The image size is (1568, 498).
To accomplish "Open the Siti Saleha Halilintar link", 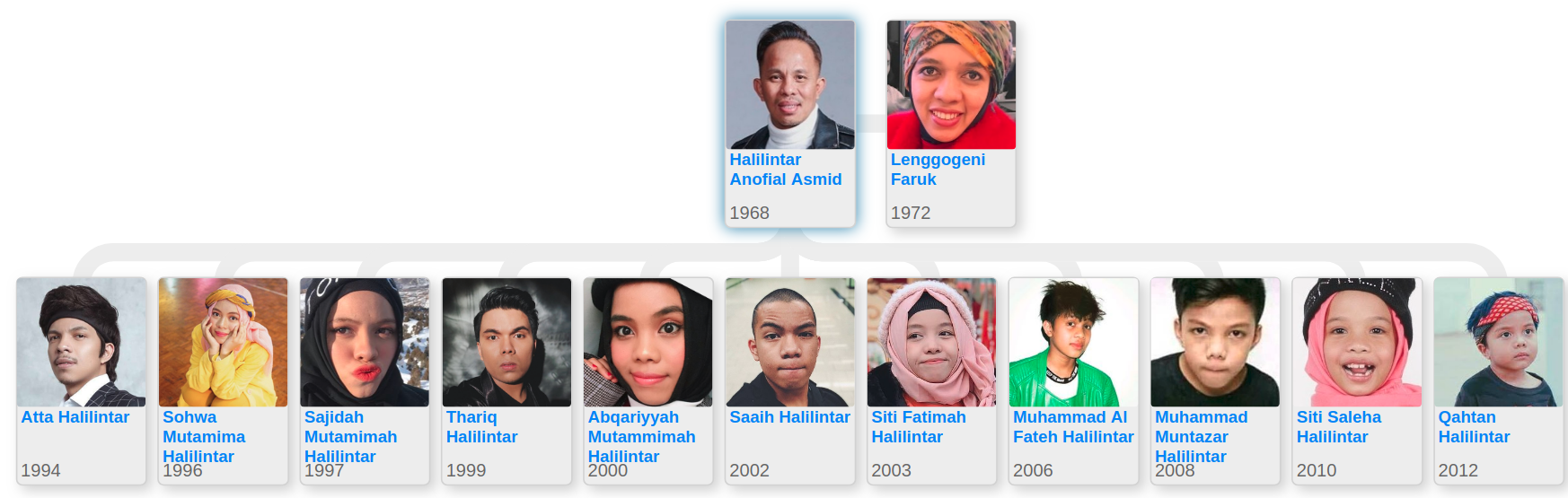I will pos(1339,427).
